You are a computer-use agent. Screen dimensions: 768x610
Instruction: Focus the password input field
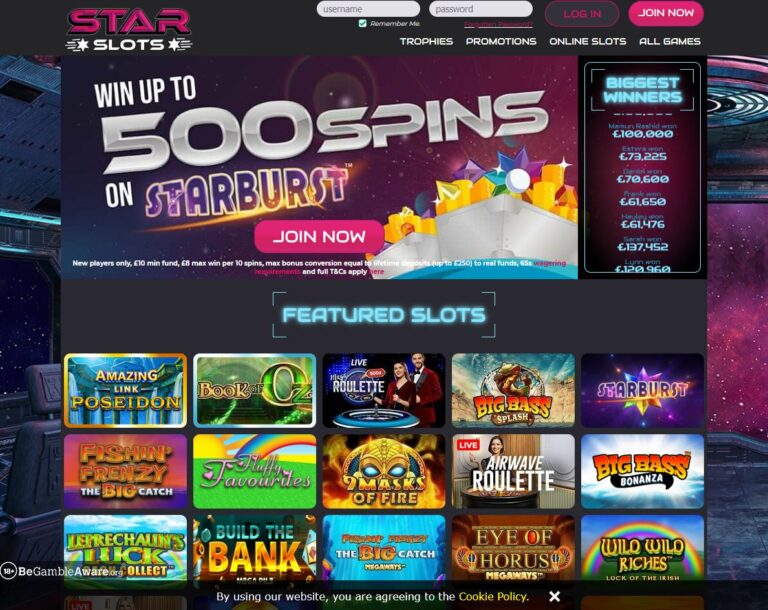[x=480, y=9]
